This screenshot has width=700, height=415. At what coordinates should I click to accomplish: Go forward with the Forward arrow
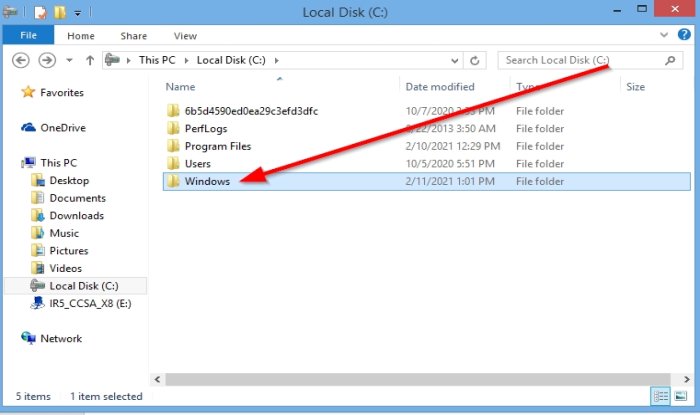pos(47,60)
